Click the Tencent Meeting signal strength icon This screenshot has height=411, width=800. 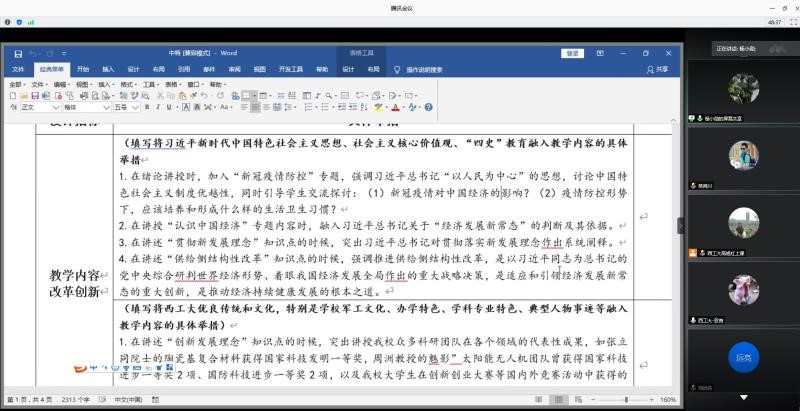click(x=30, y=21)
